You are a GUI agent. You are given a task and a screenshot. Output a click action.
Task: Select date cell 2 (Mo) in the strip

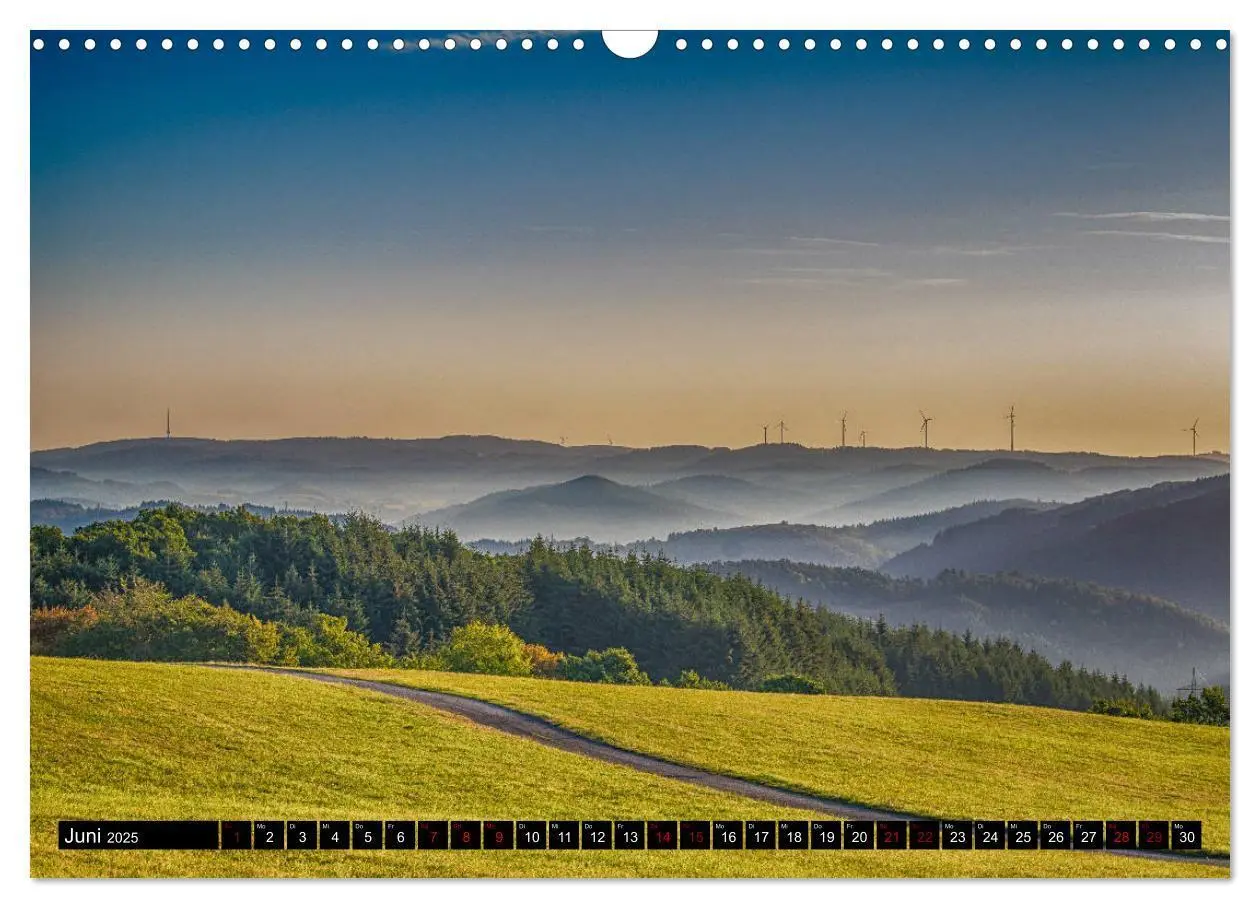[x=269, y=836]
